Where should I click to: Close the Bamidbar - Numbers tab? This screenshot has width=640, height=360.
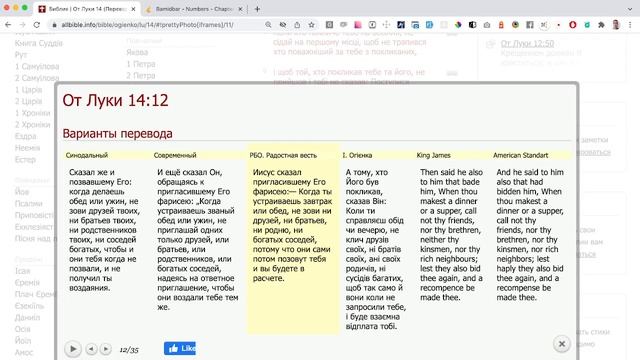point(240,9)
